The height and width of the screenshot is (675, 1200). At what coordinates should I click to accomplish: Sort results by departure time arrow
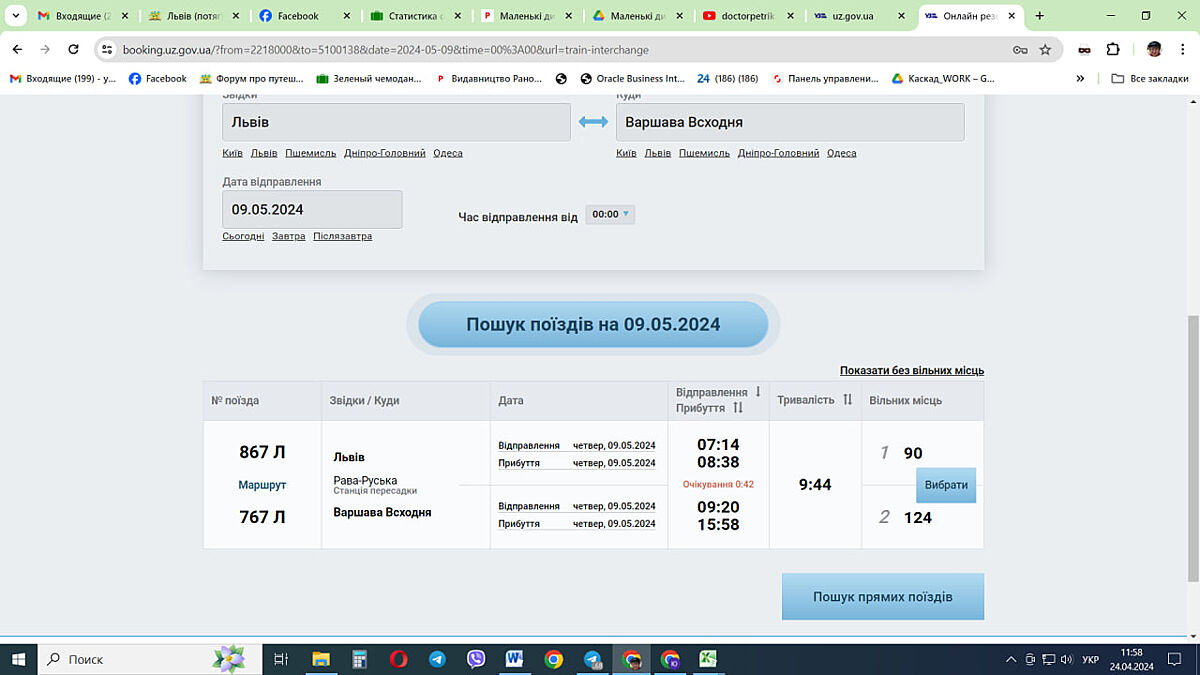tap(758, 392)
